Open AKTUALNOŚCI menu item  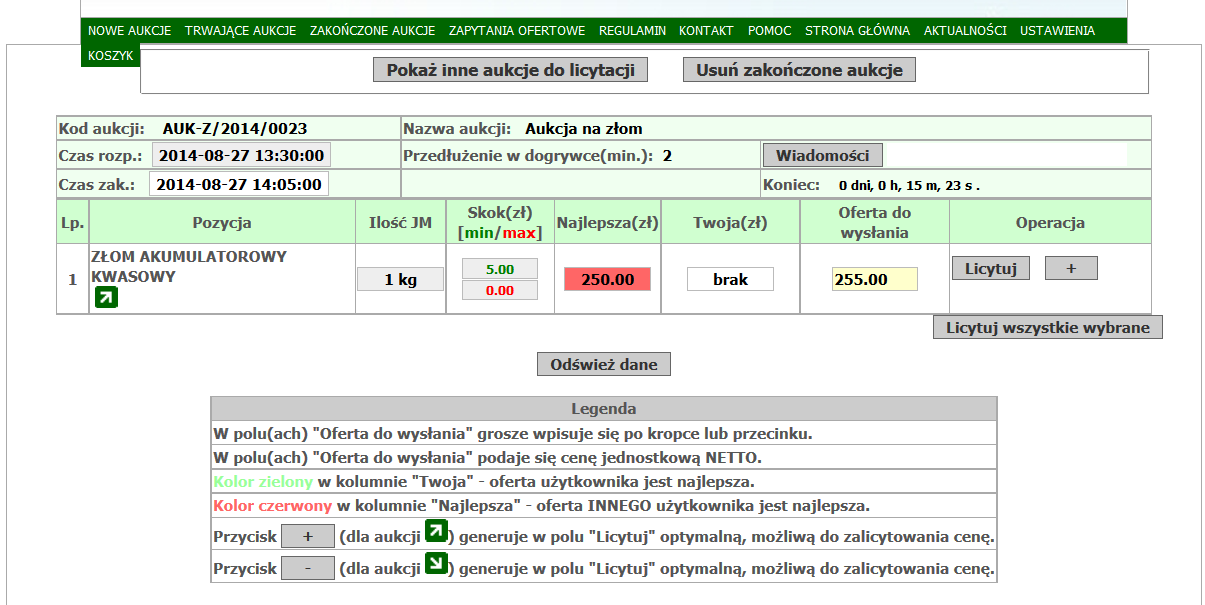point(965,31)
